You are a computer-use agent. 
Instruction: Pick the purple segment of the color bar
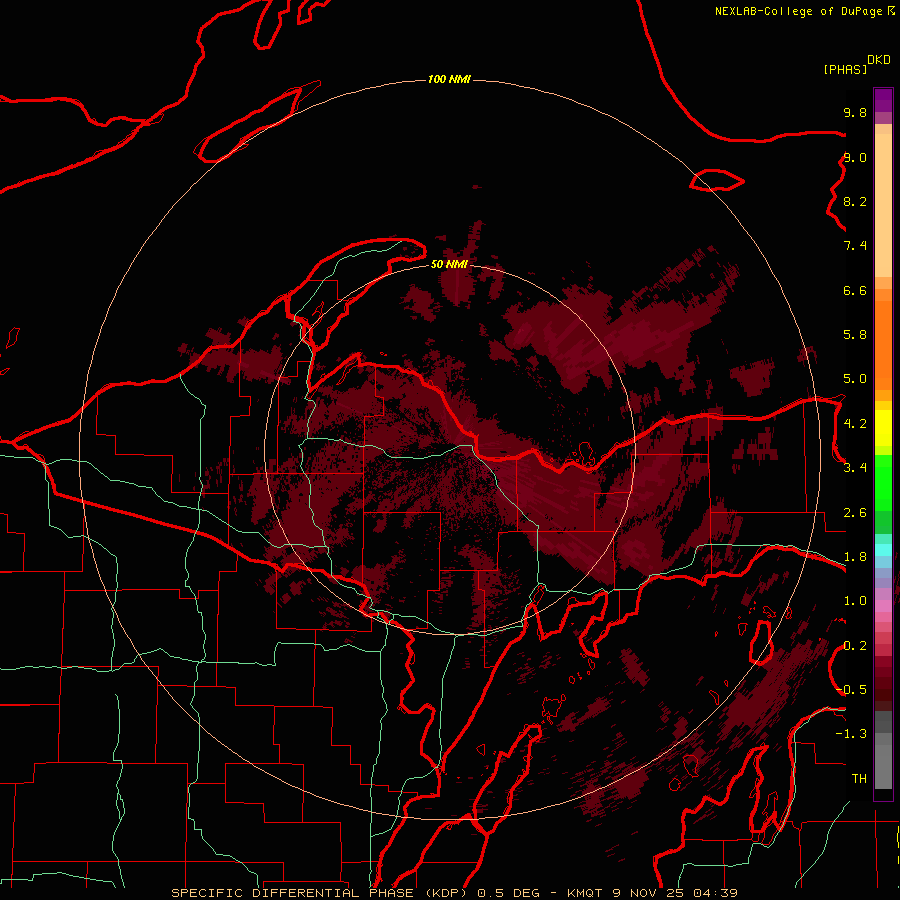tap(883, 100)
